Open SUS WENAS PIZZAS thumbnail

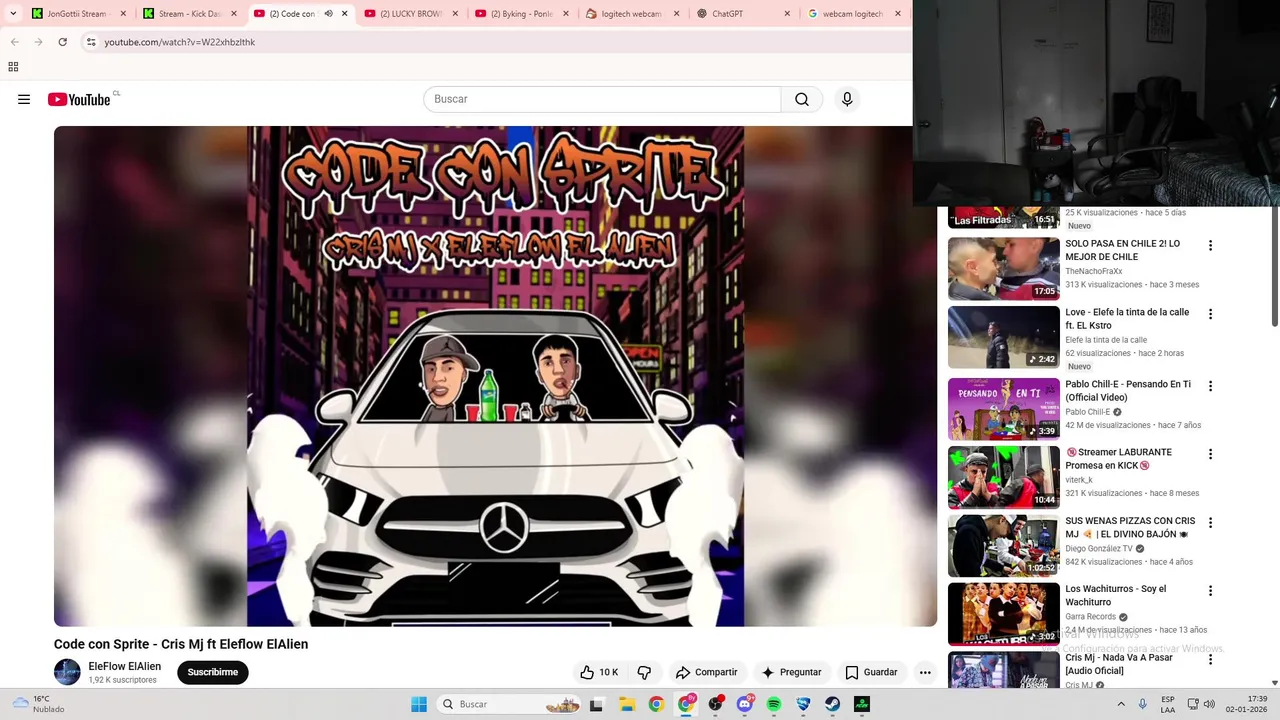[x=1003, y=546]
